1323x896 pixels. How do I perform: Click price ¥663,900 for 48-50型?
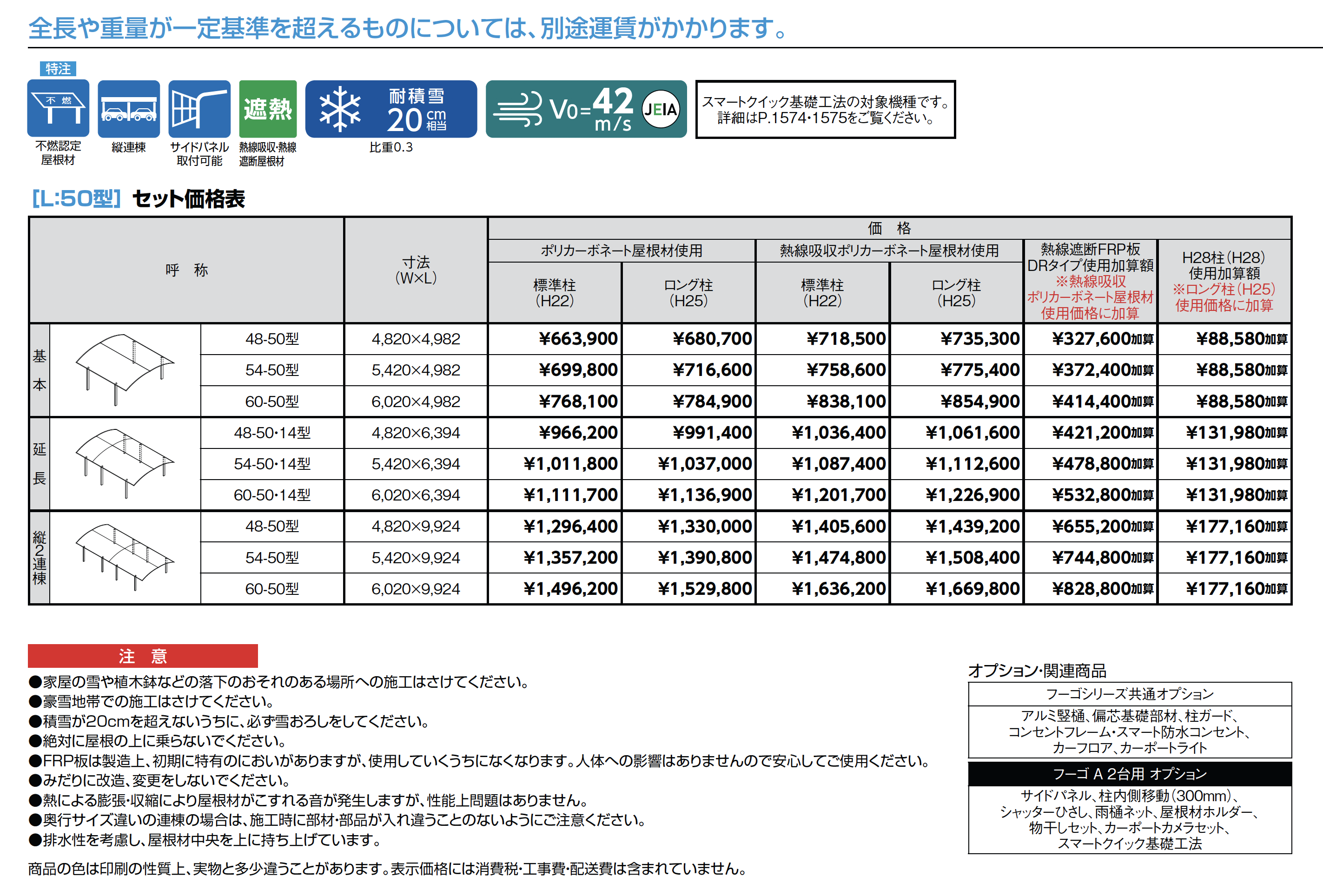[x=578, y=339]
